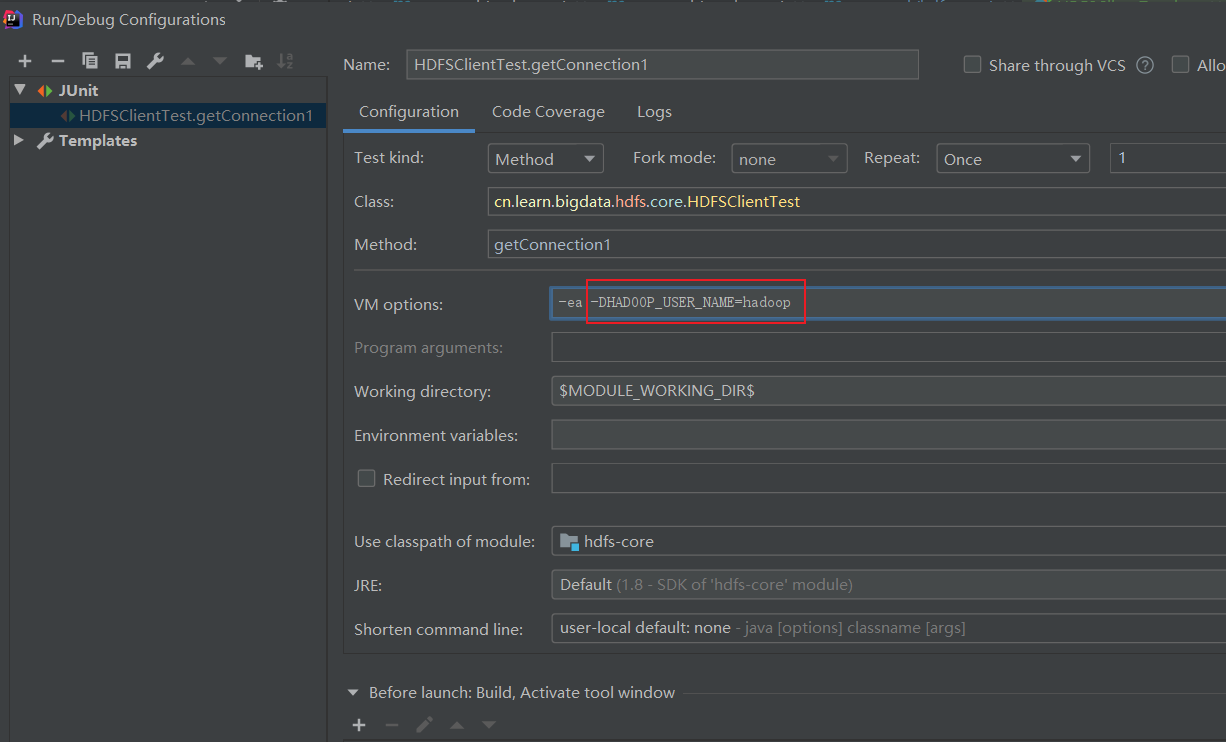Enable Share through VCS checkbox
Image resolution: width=1226 pixels, height=742 pixels.
click(x=972, y=65)
